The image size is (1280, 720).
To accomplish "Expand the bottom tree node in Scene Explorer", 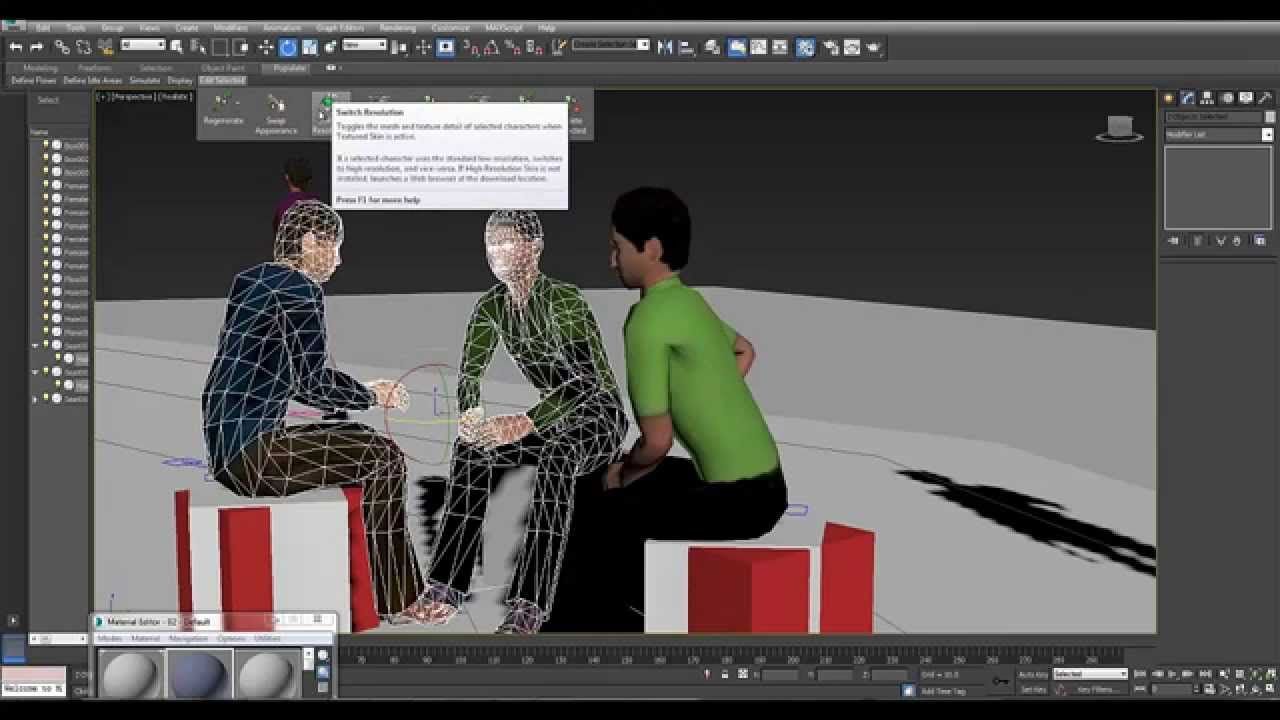I will click(35, 399).
